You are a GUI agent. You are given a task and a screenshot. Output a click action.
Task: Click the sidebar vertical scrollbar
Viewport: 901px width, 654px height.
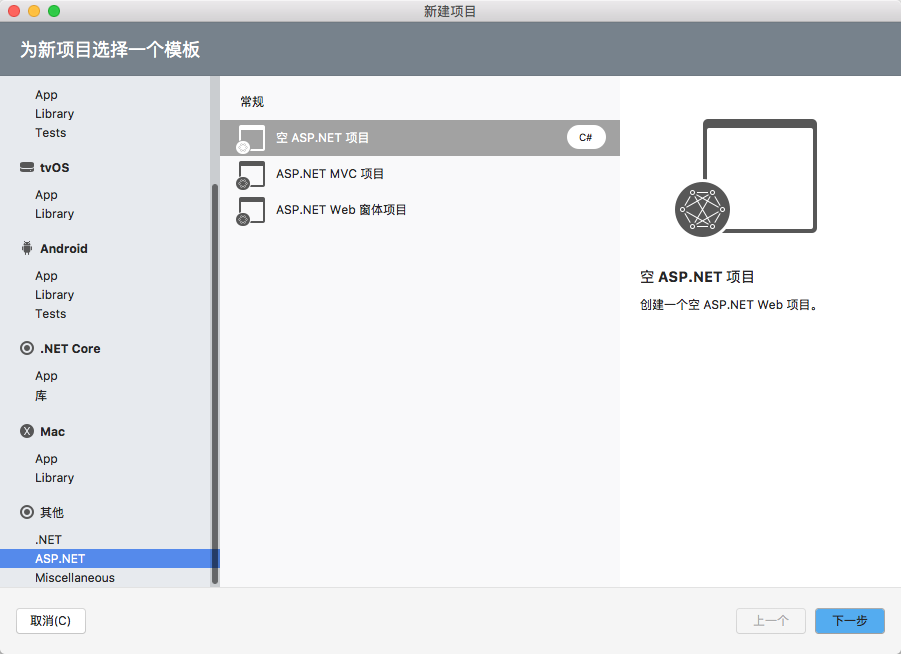coord(215,384)
